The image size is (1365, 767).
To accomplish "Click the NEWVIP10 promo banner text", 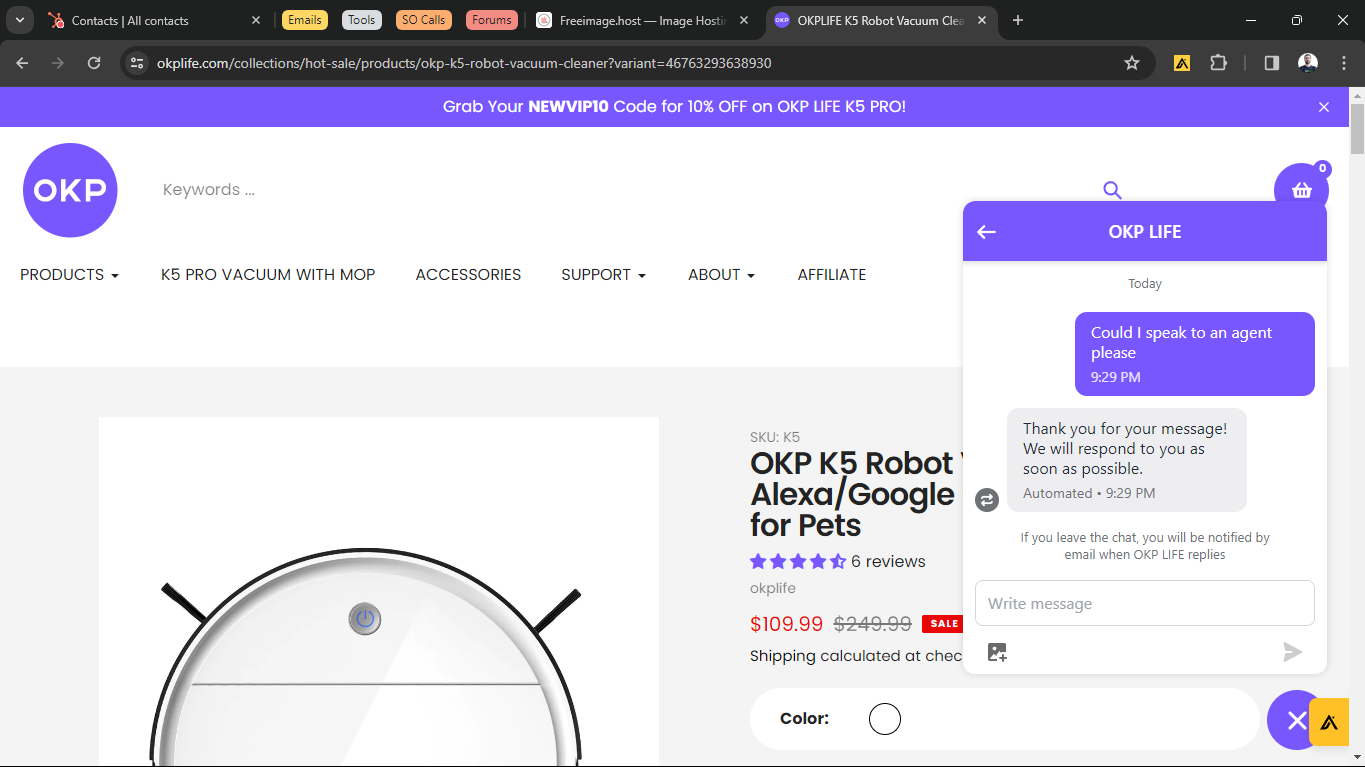I will pyautogui.click(x=674, y=107).
